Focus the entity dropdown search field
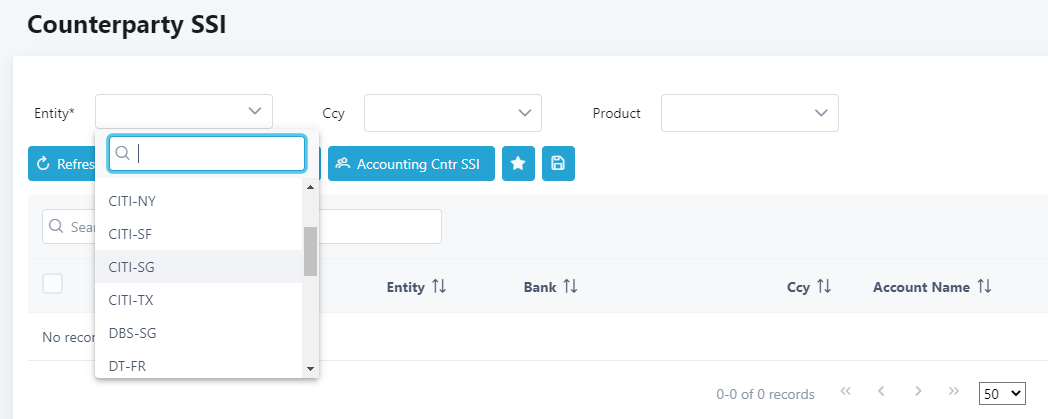Viewport: 1048px width, 419px height. 216,153
